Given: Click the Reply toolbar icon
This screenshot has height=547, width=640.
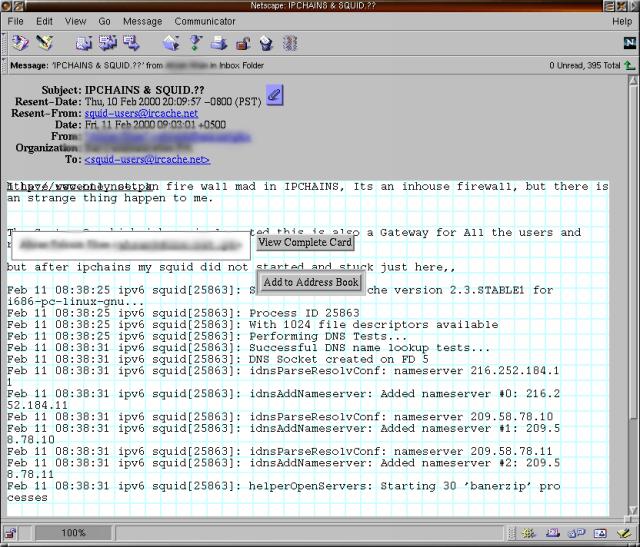Looking at the screenshot, I should [x=84, y=43].
